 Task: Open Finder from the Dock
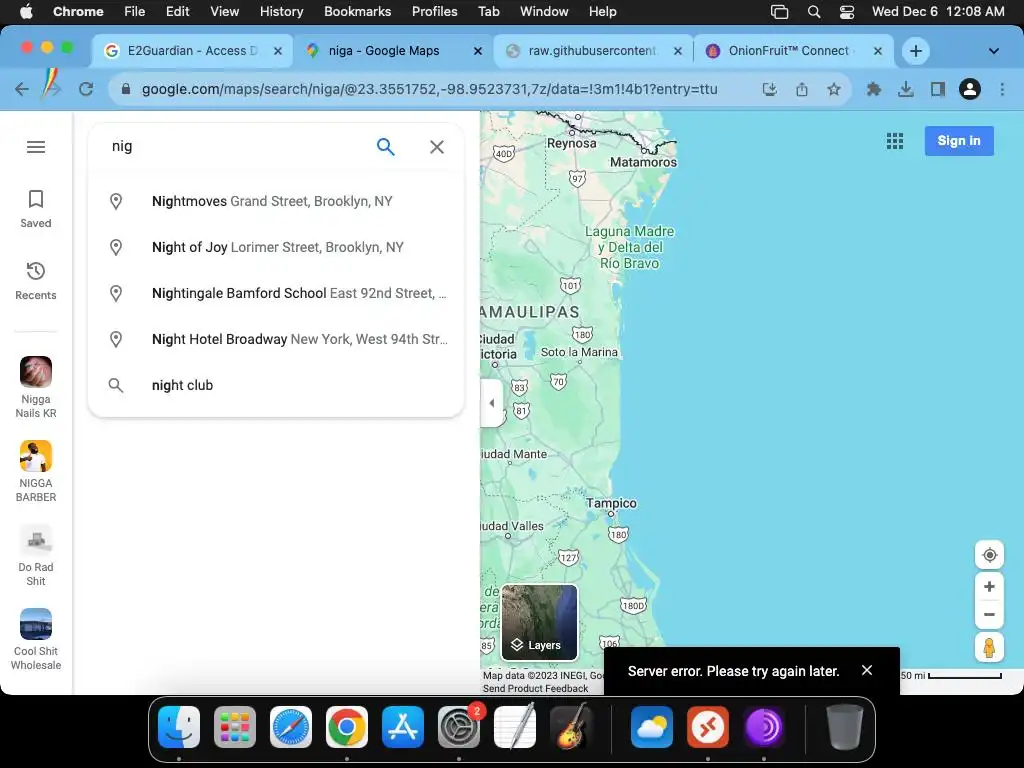pos(179,727)
